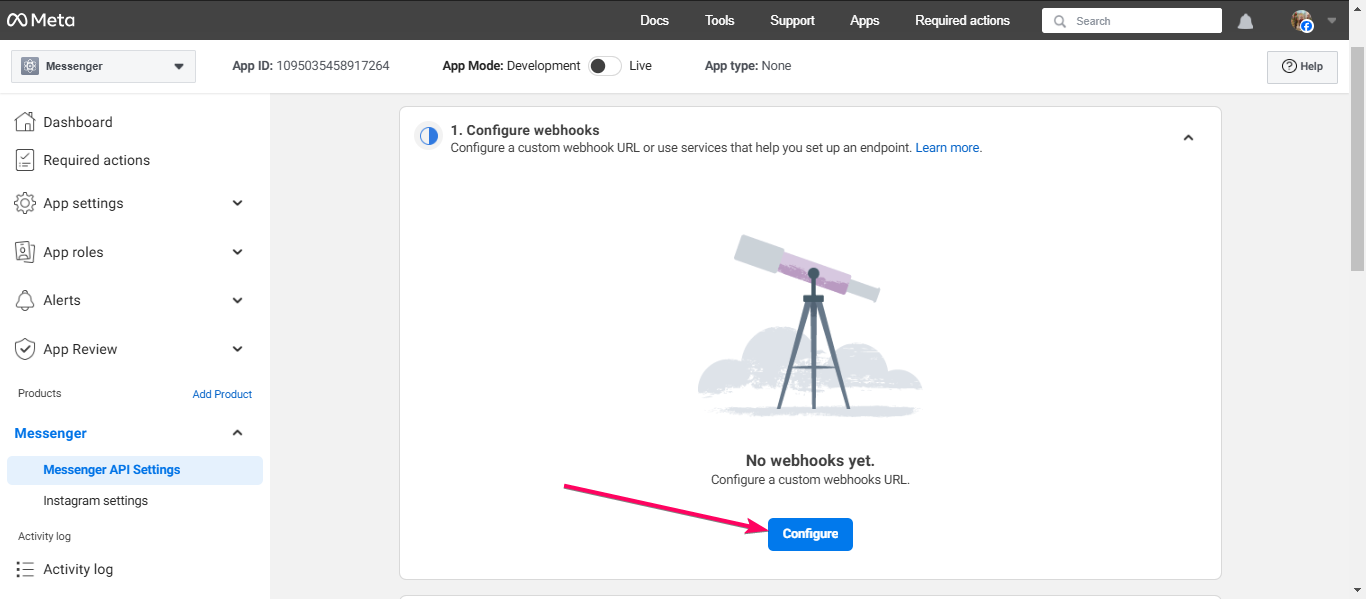Screen dimensions: 1366x599
Task: Click the Meta logo
Action: [41, 20]
